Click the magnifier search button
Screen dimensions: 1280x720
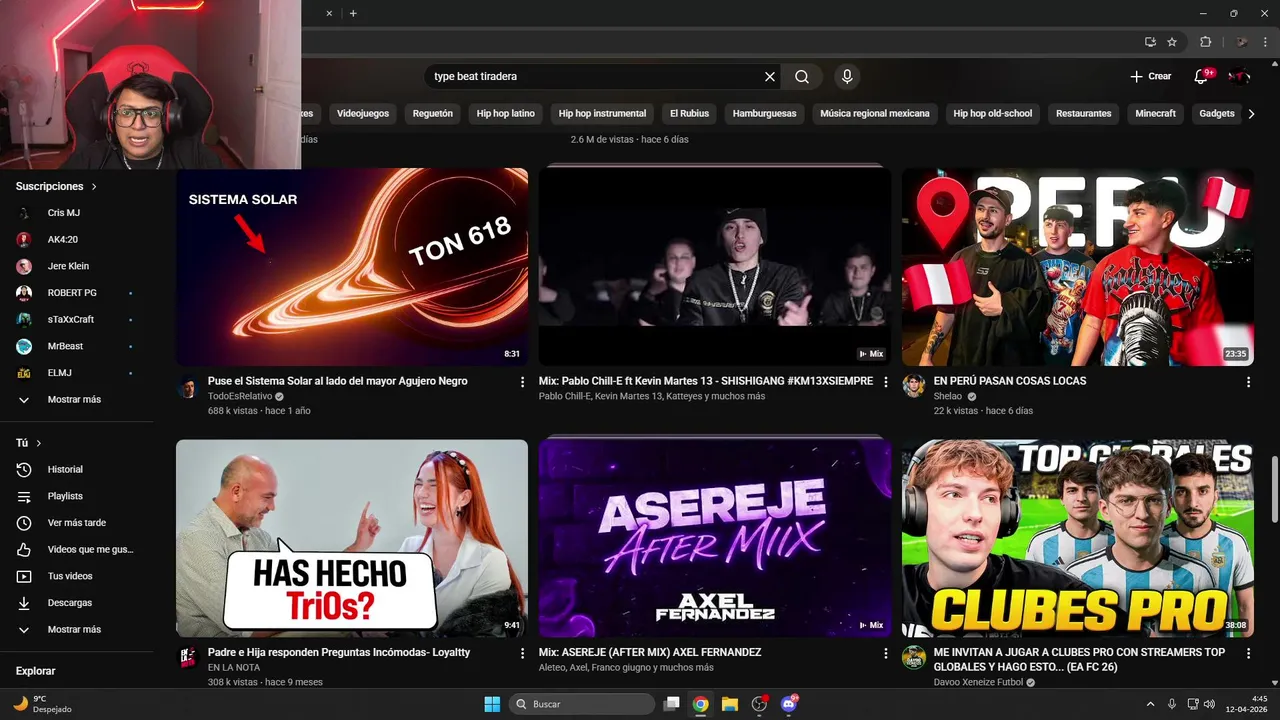point(802,77)
